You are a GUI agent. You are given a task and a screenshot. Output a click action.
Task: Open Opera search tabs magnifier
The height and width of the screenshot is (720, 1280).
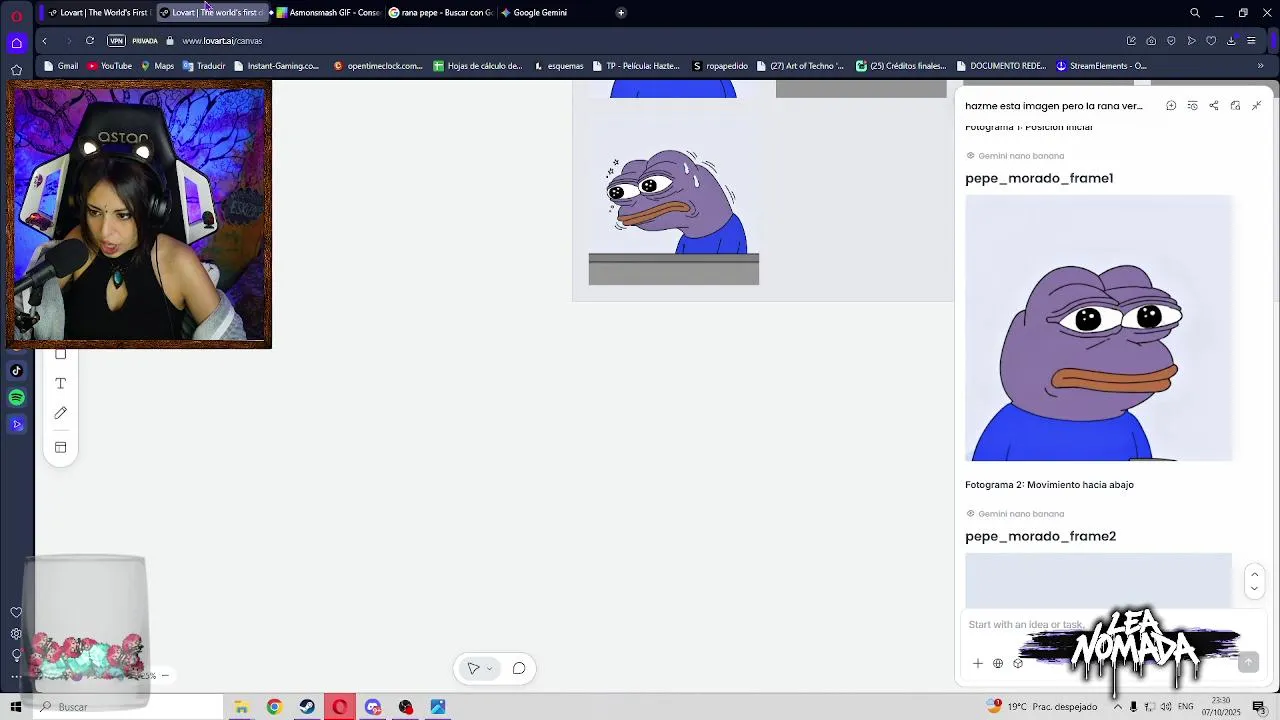coord(1195,13)
